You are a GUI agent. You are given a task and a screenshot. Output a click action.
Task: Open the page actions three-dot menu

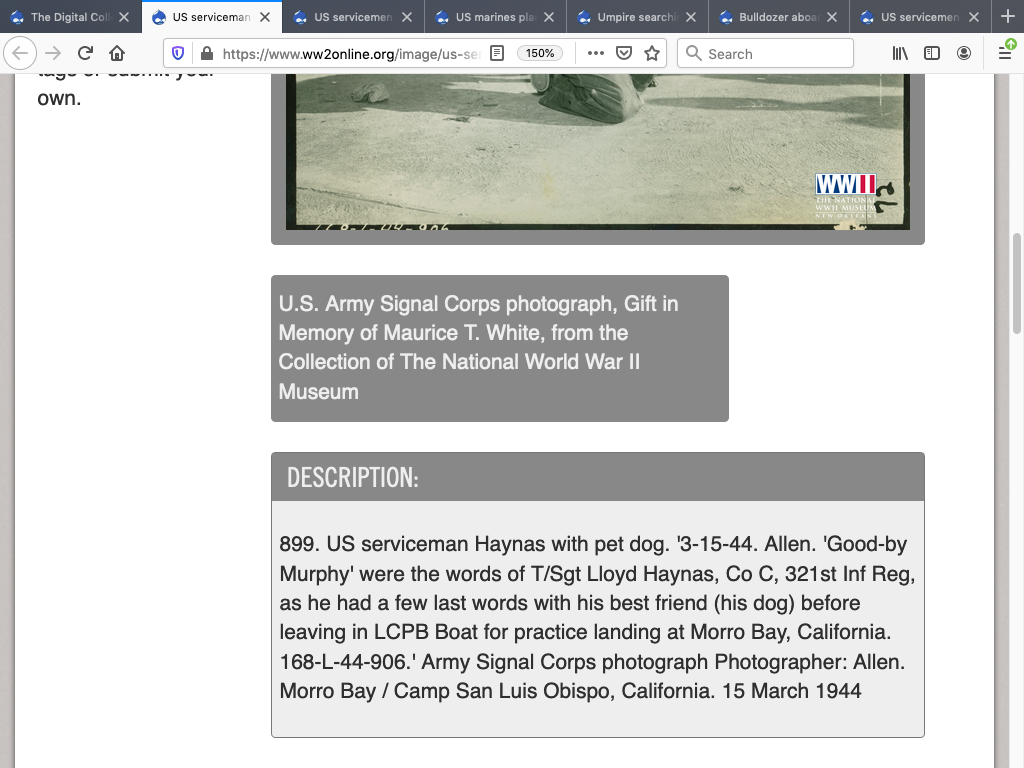click(x=595, y=54)
